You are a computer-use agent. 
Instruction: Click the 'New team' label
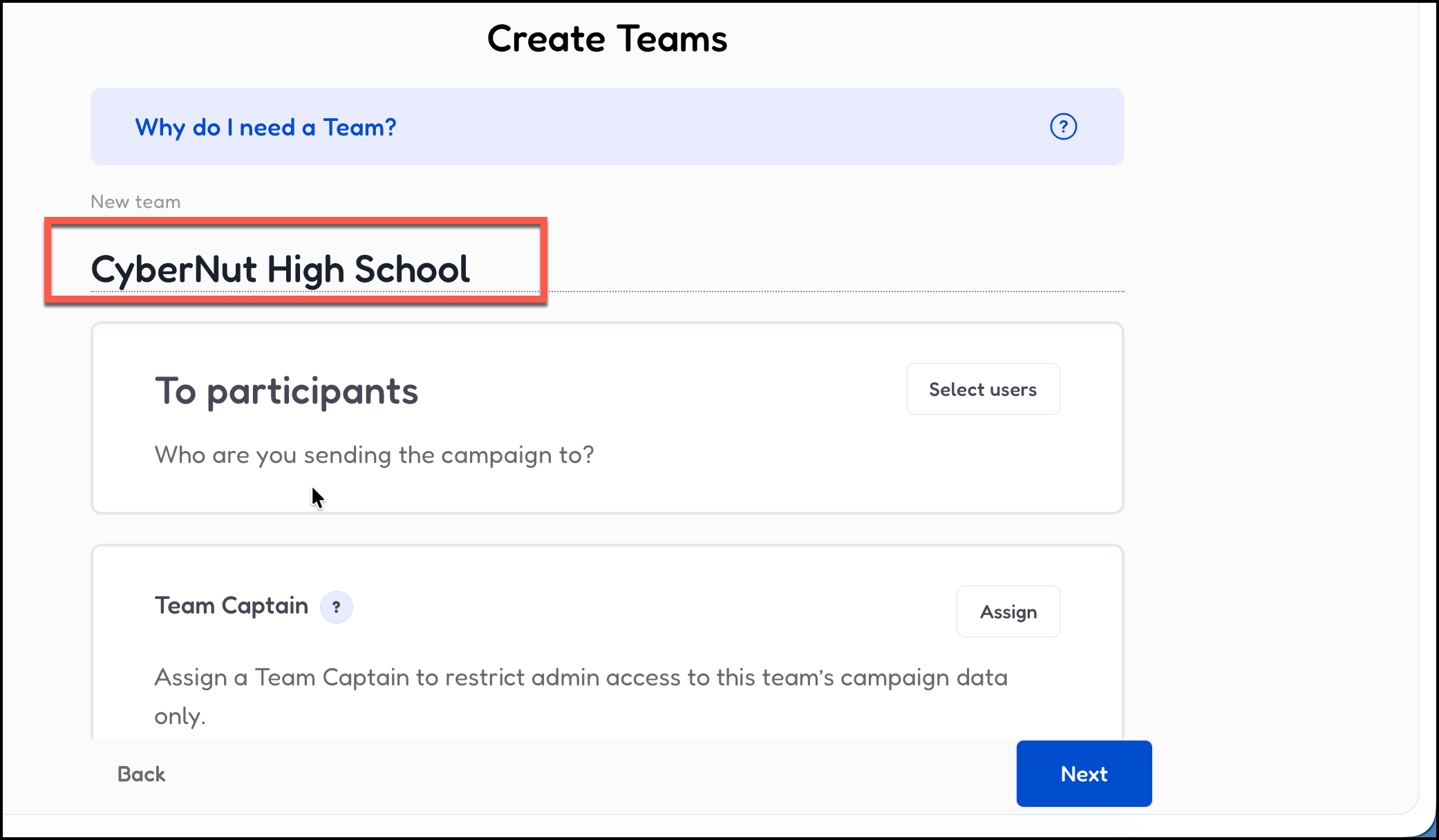tap(135, 202)
